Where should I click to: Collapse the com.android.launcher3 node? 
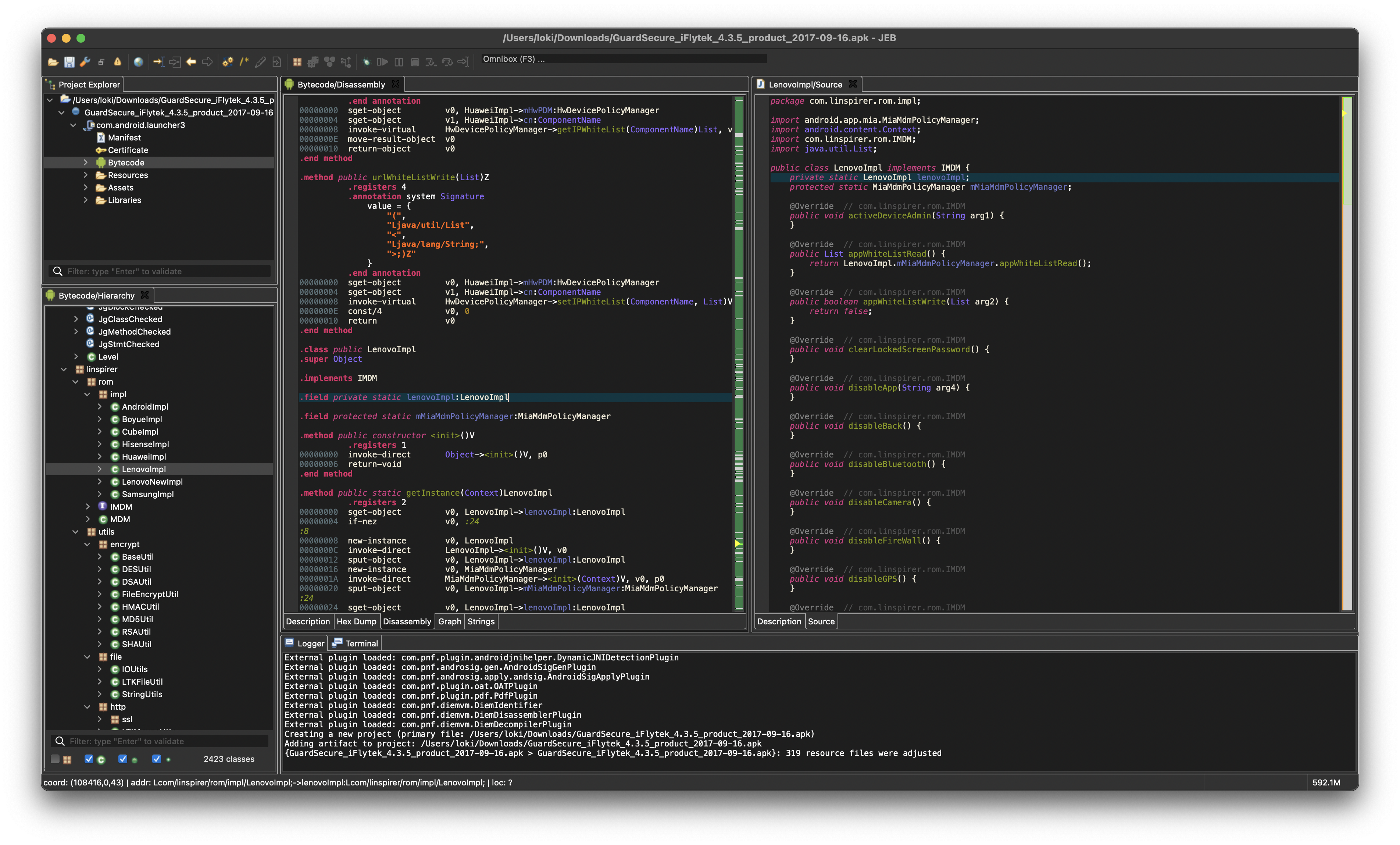click(x=73, y=125)
